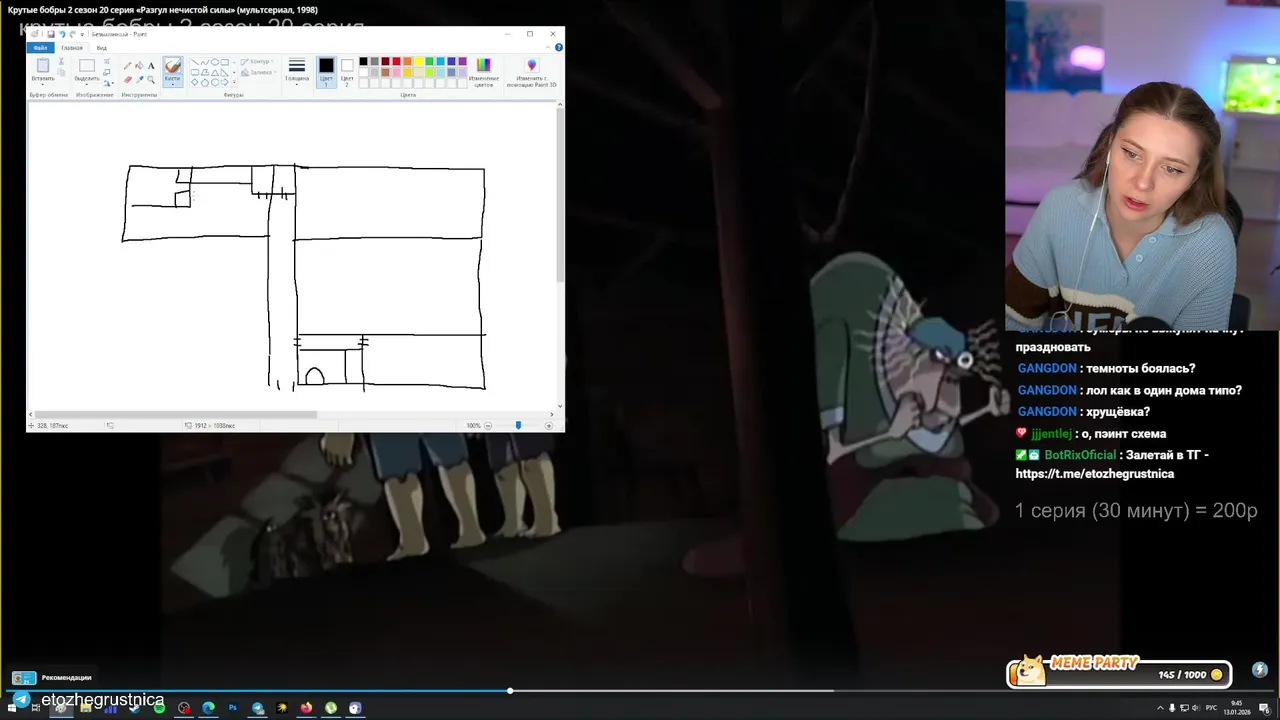This screenshot has height=720, width=1280.
Task: Pick the red swatch in Paint palette
Action: click(397, 61)
